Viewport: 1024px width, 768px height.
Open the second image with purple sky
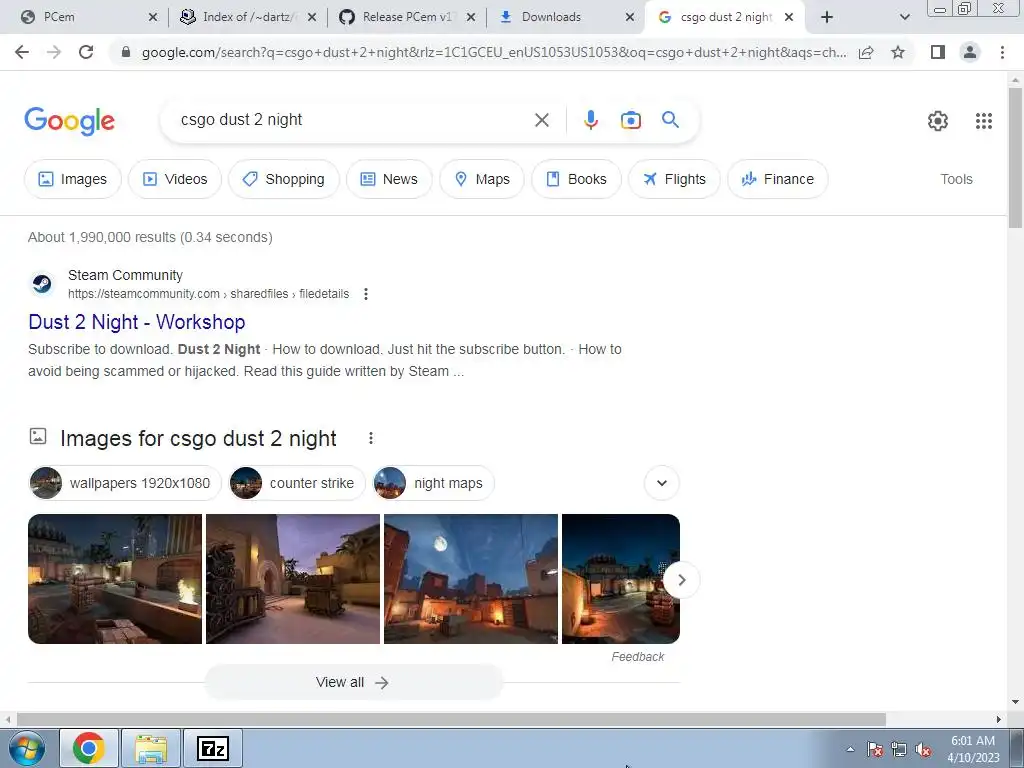point(293,579)
